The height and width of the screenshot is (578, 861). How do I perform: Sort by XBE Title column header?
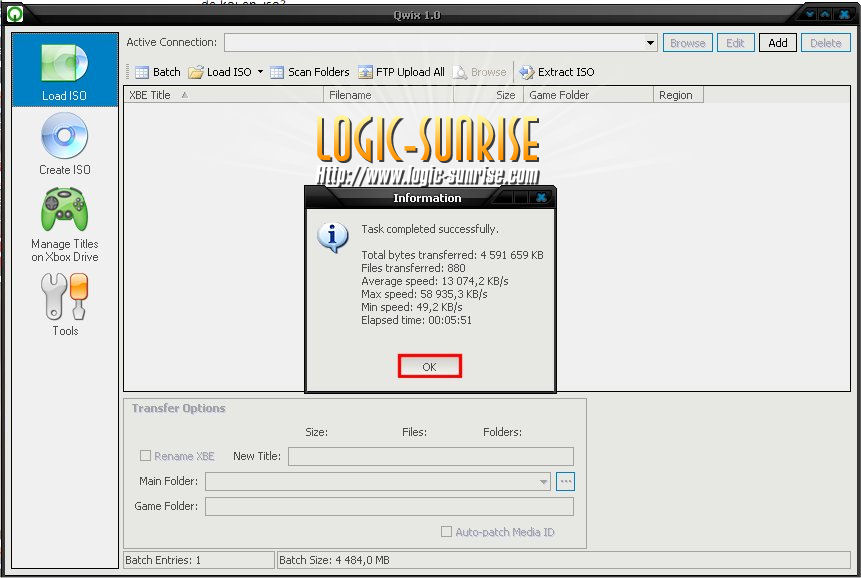(223, 95)
